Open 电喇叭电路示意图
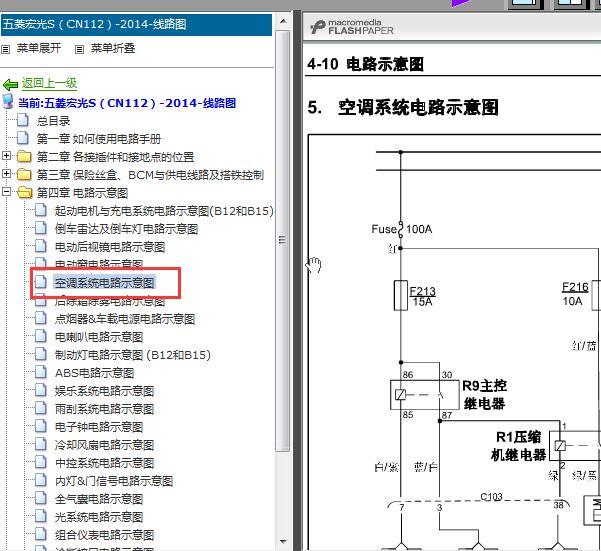 [x=99, y=337]
